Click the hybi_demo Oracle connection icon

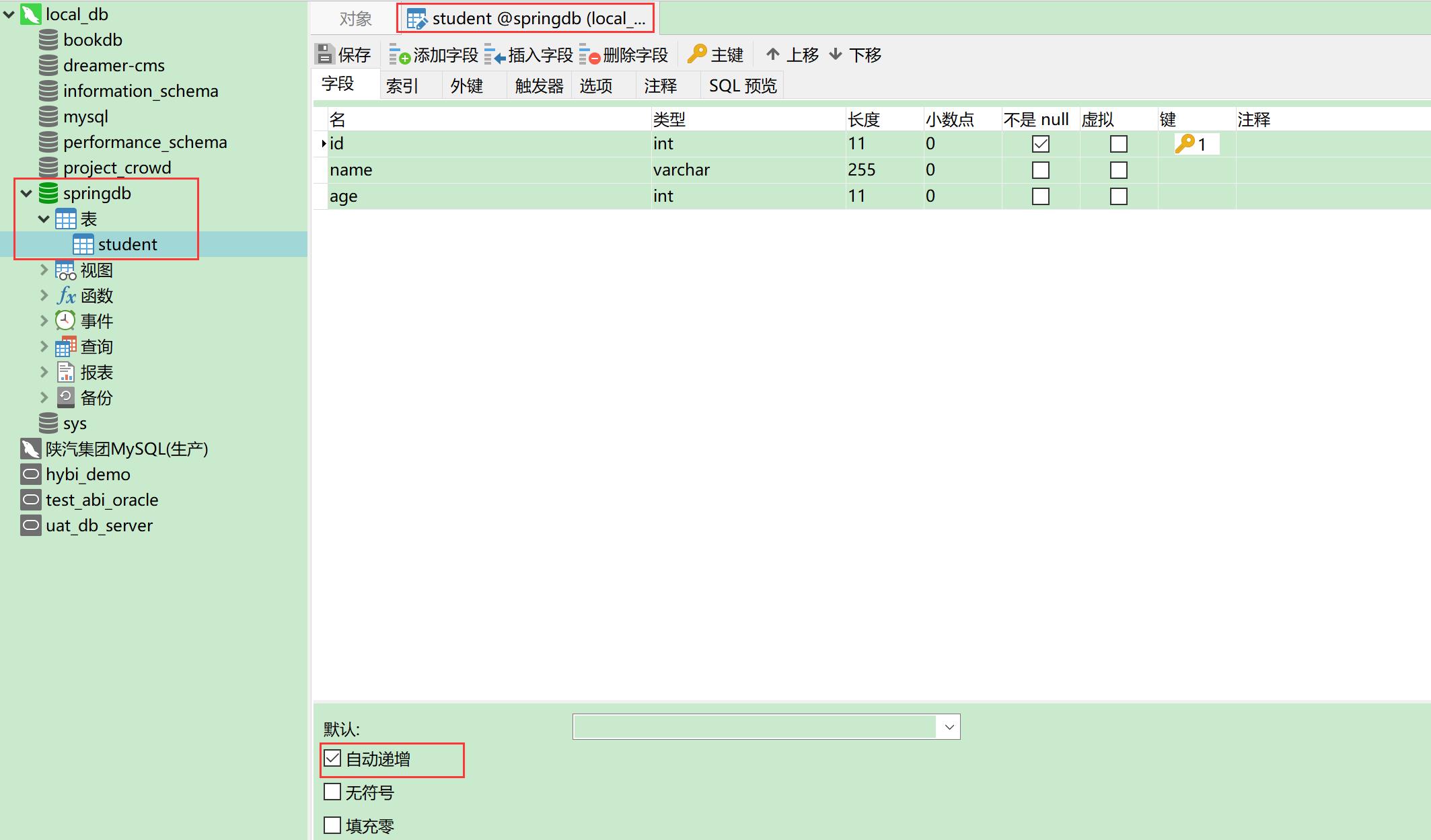31,474
